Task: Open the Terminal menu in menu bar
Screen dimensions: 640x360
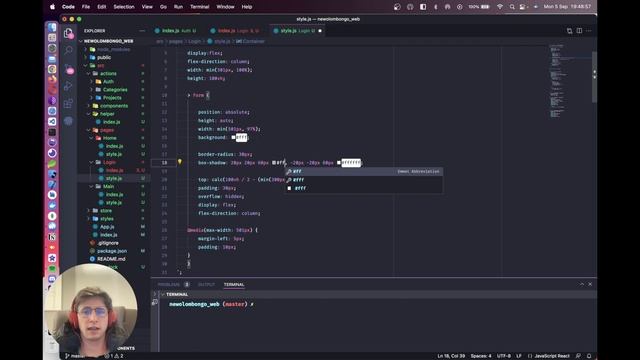Action: pyautogui.click(x=200, y=7)
